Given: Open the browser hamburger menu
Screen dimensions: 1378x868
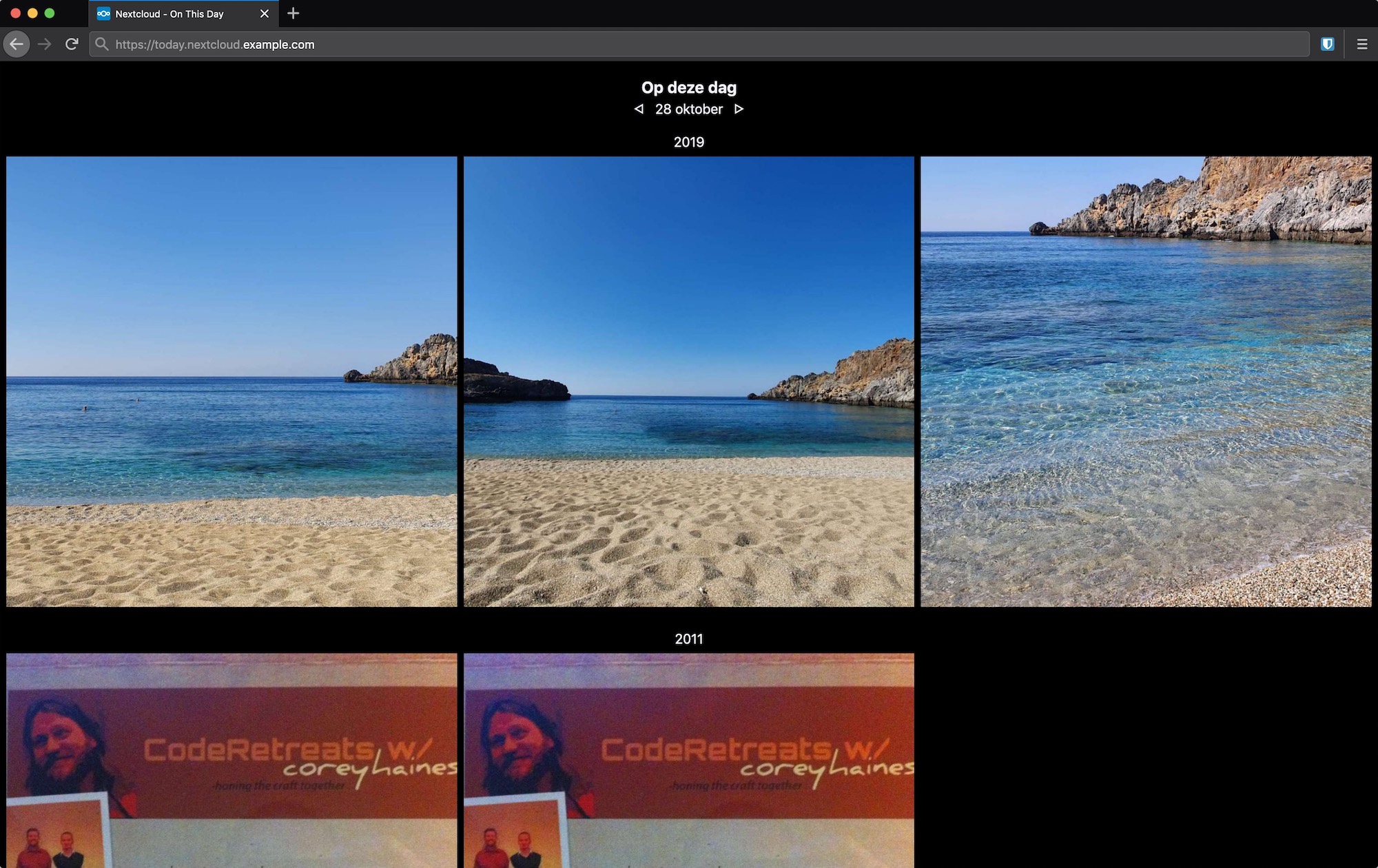Looking at the screenshot, I should tap(1361, 44).
